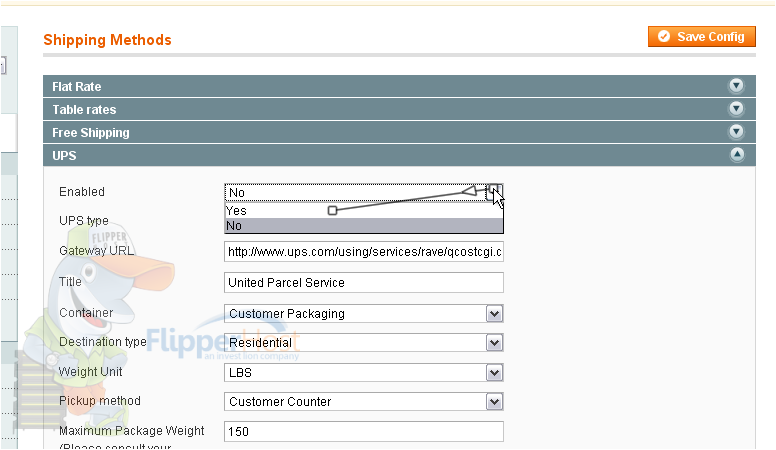Screen dimensions: 776x450
Task: Click the Maximum Package Weight label
Action: click(x=132, y=431)
